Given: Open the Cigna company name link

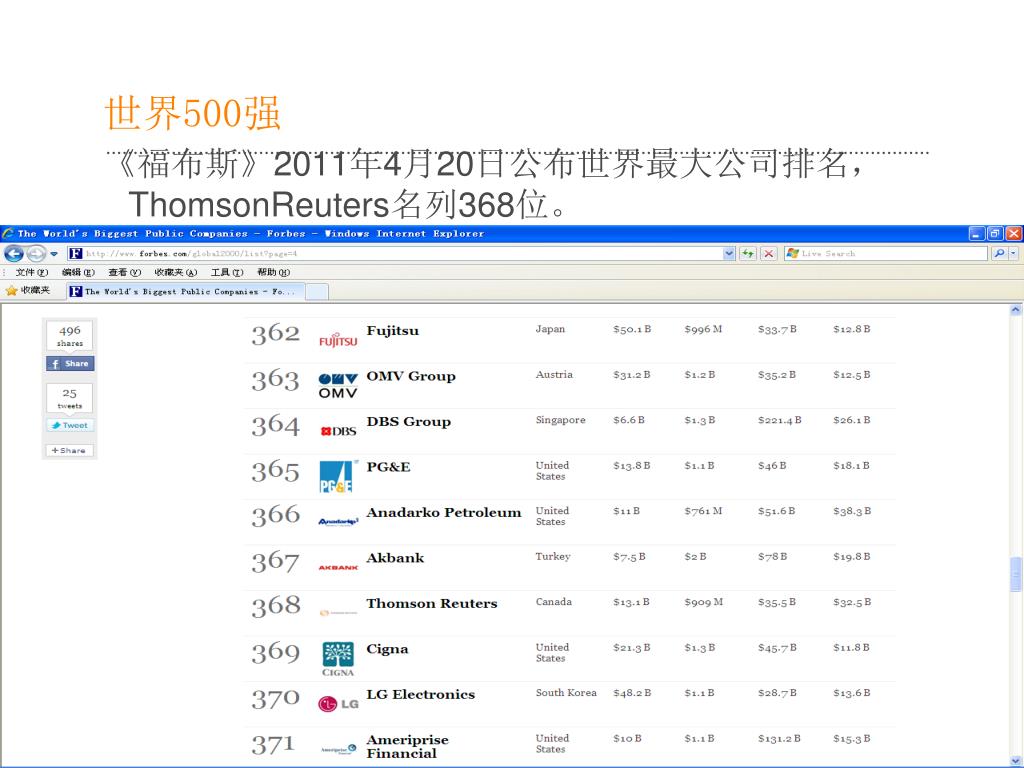Looking at the screenshot, I should coord(387,649).
